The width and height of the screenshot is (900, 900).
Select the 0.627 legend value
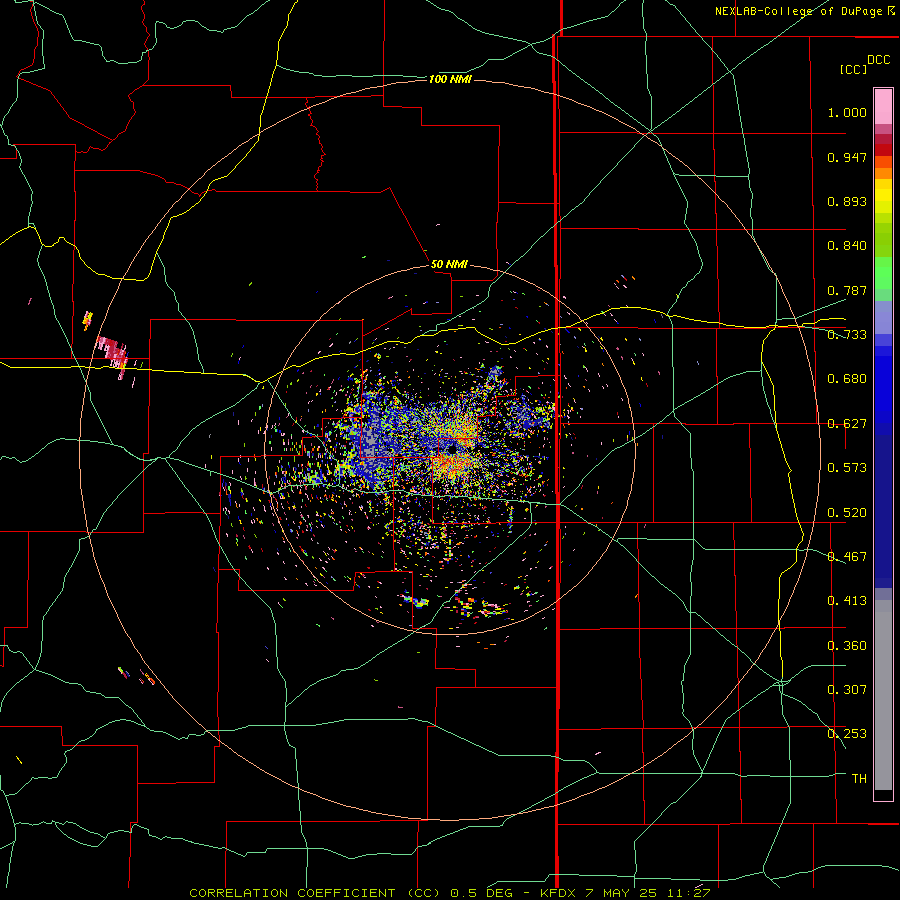click(847, 424)
